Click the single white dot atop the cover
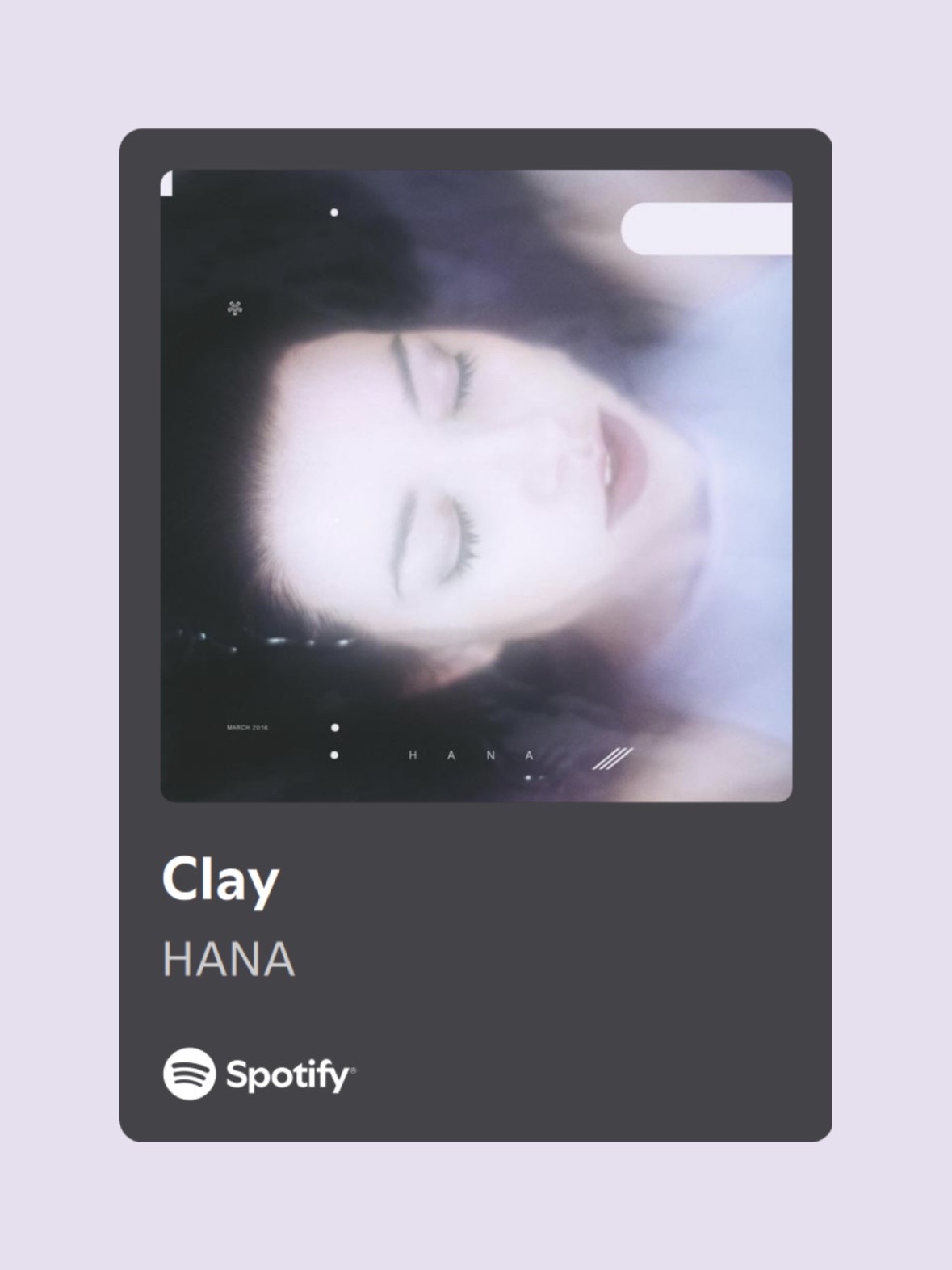The image size is (952, 1270). point(334,212)
